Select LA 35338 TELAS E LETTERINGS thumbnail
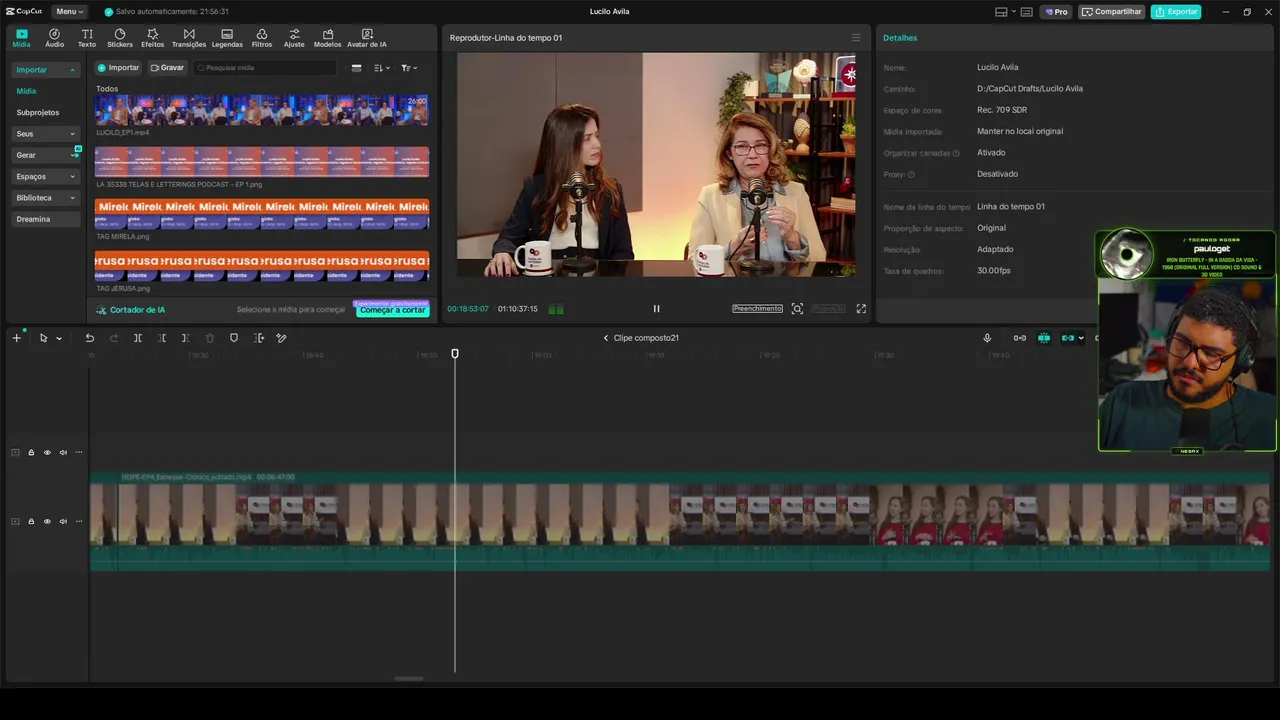 click(262, 162)
